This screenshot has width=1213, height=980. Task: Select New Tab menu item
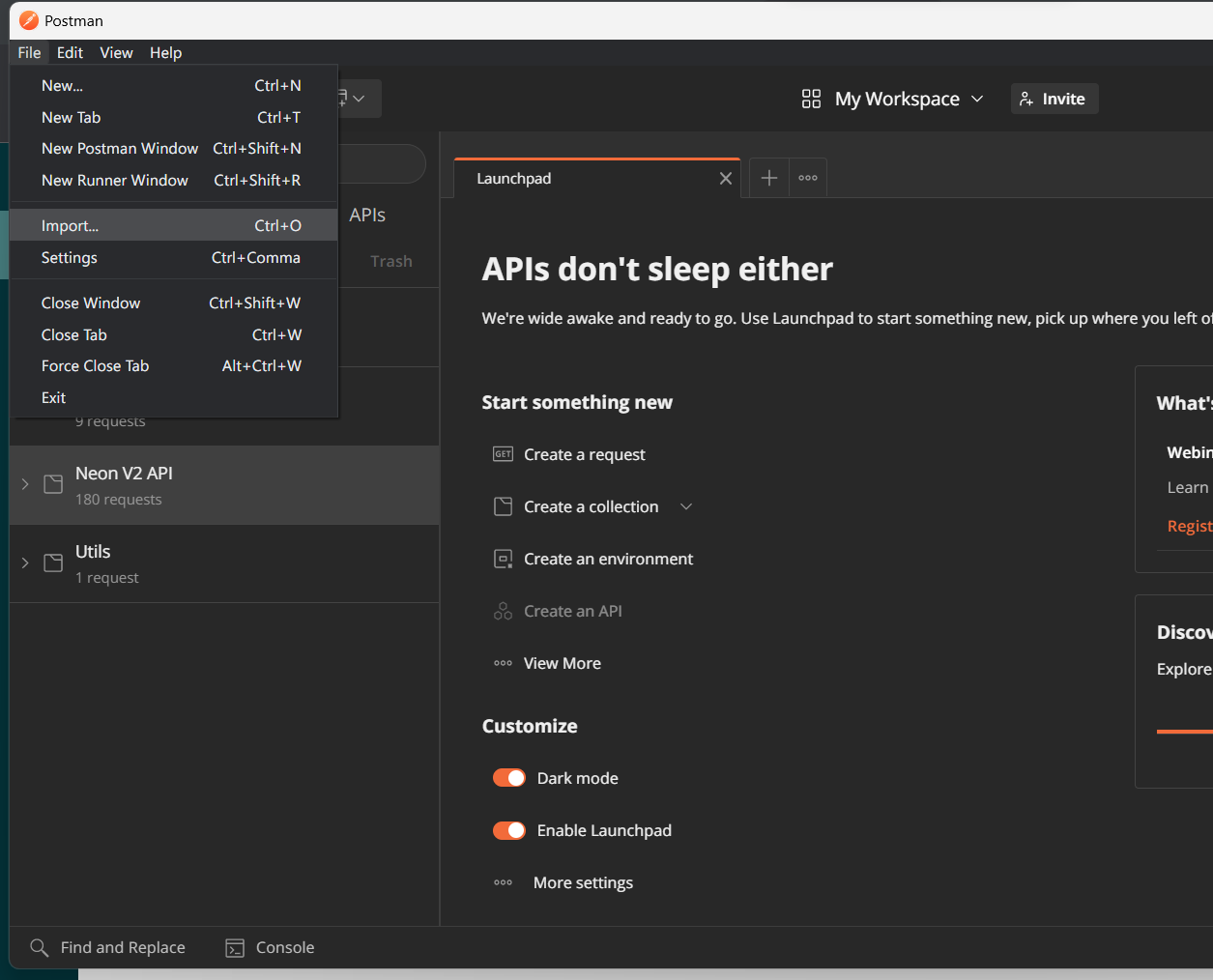173,117
